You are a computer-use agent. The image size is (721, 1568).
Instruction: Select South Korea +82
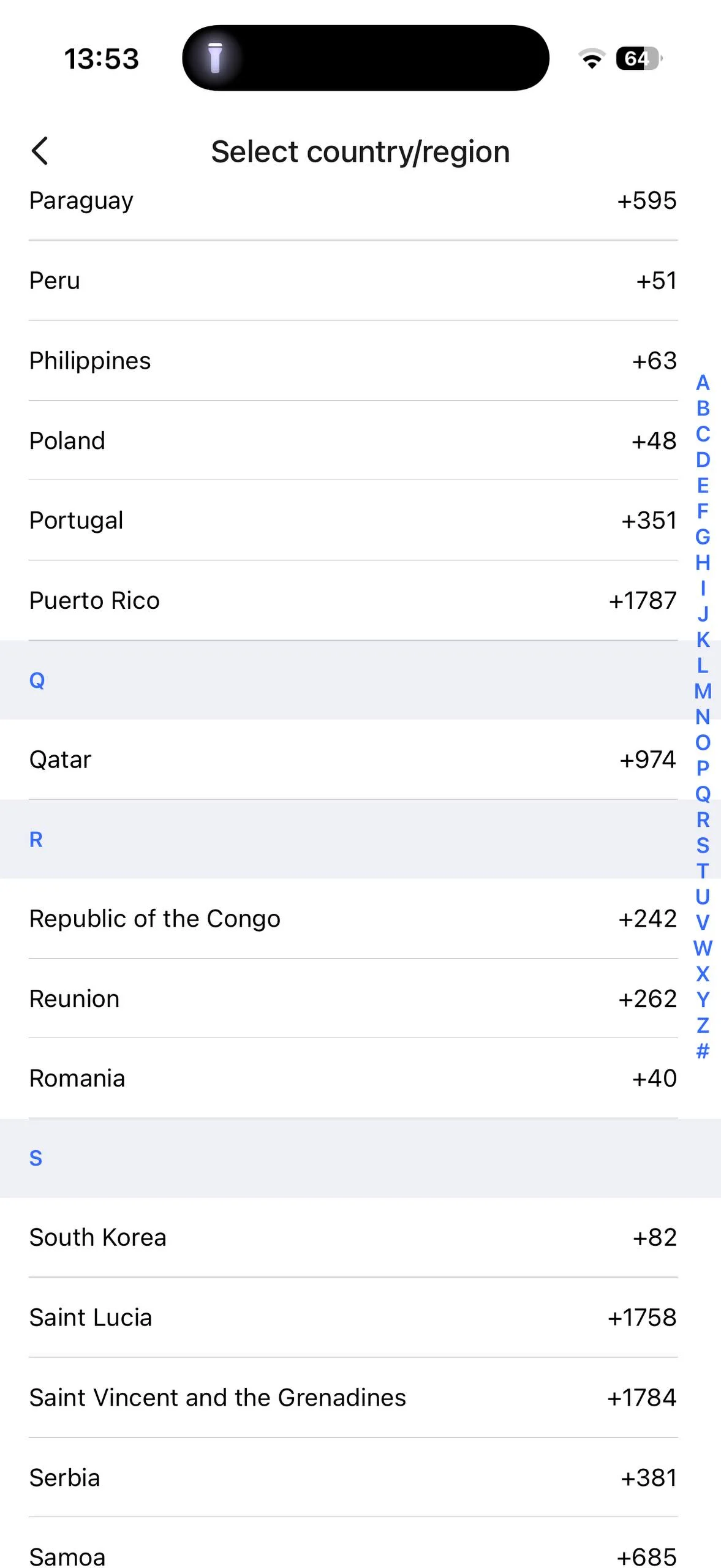pos(353,1238)
